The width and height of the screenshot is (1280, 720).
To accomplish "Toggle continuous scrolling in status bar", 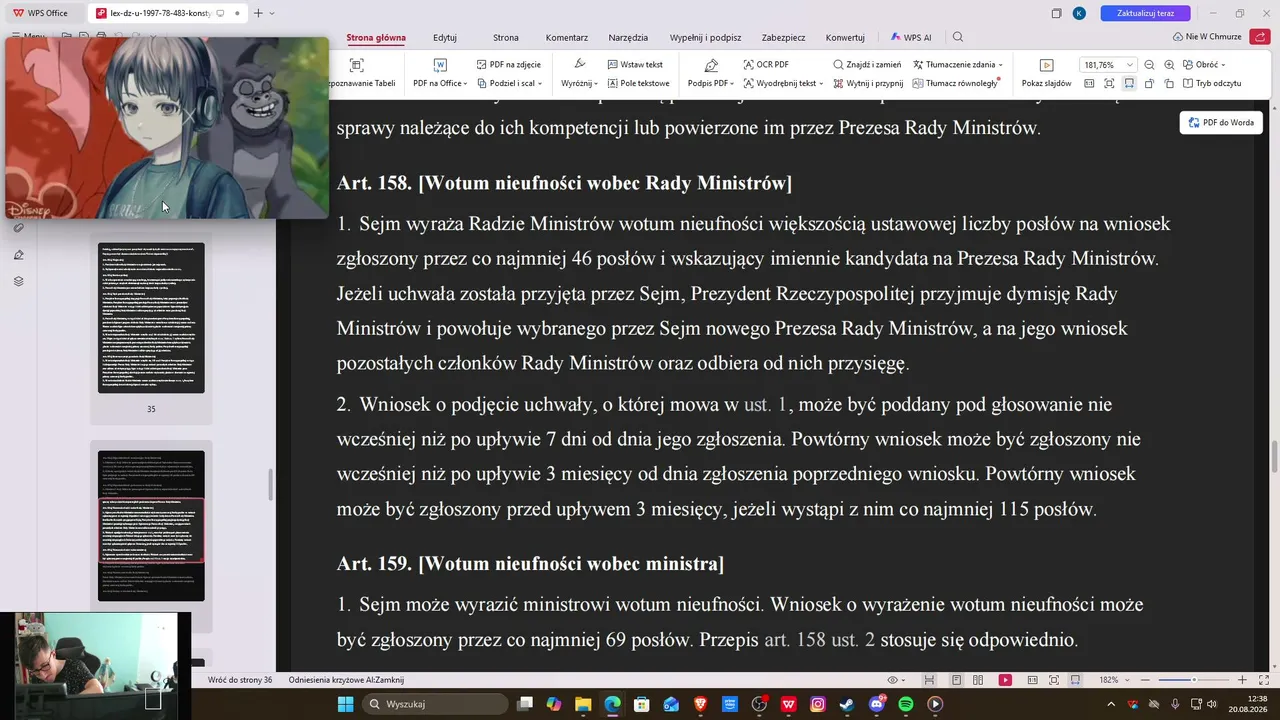I will (x=930, y=680).
